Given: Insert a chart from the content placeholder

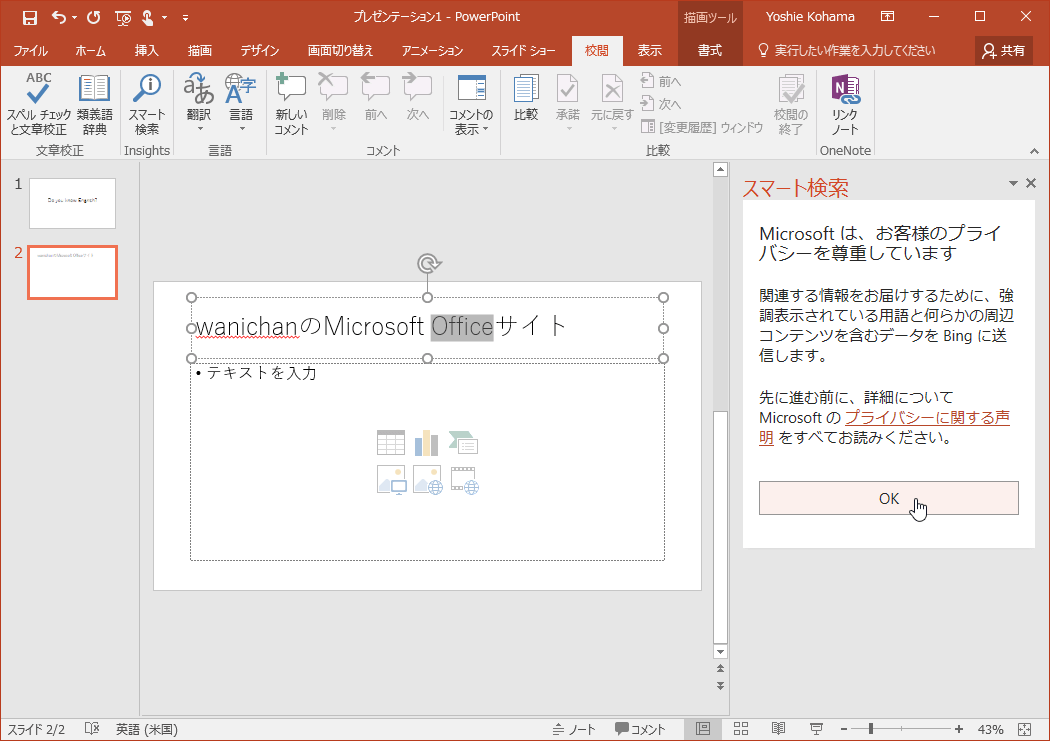Looking at the screenshot, I should coord(427,442).
